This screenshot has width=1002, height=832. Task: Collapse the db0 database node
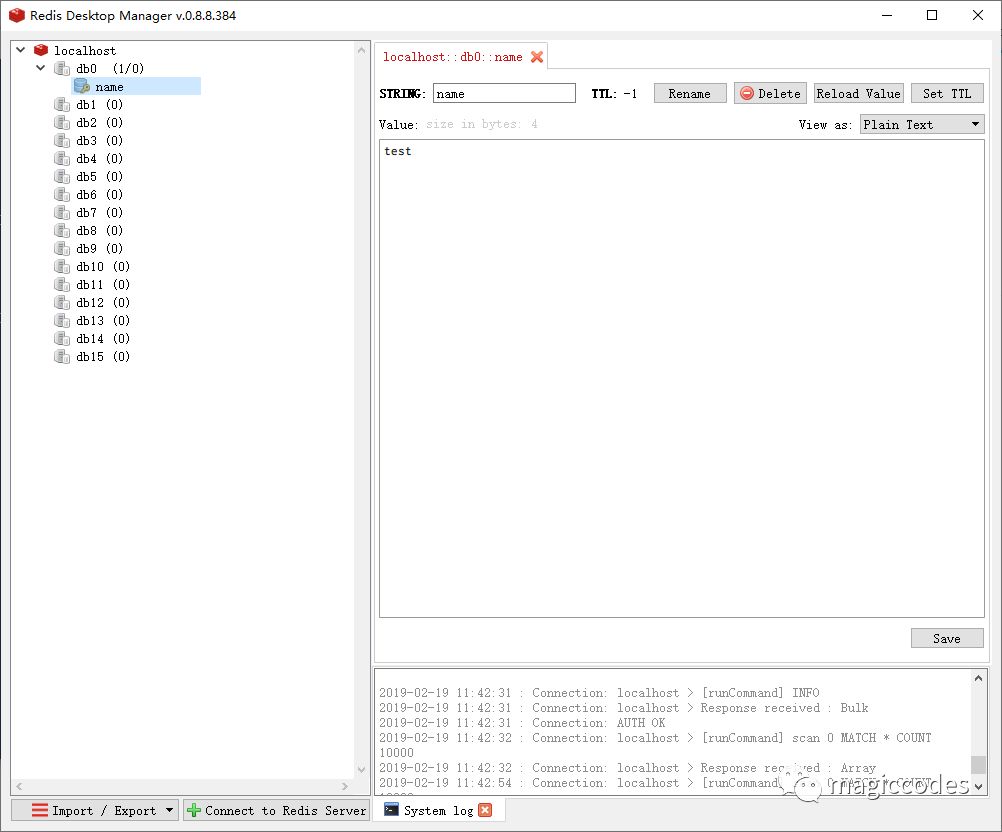[x=41, y=68]
